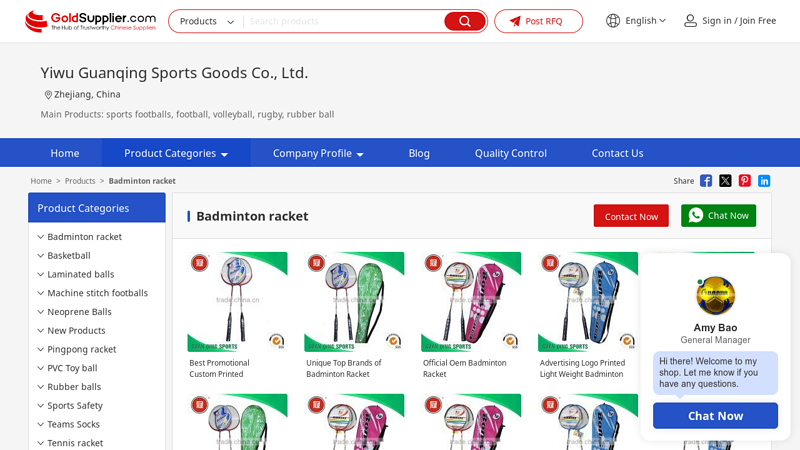Viewport: 800px width, 450px height.
Task: Open the Blog navigation tab
Action: point(419,153)
